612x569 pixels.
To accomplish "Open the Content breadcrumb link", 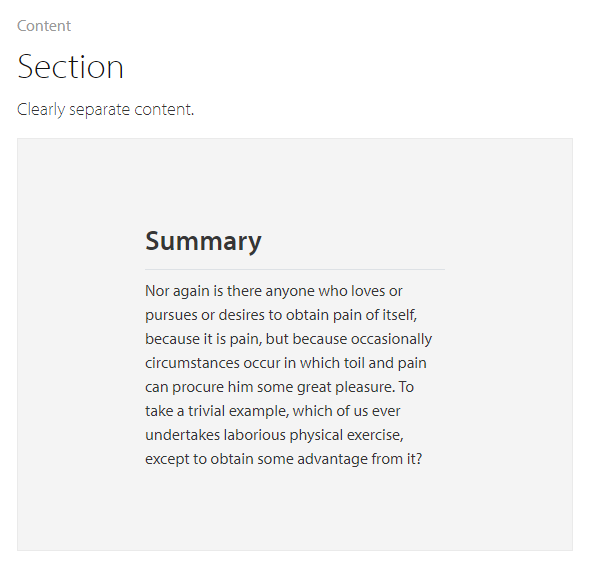I will click(44, 26).
